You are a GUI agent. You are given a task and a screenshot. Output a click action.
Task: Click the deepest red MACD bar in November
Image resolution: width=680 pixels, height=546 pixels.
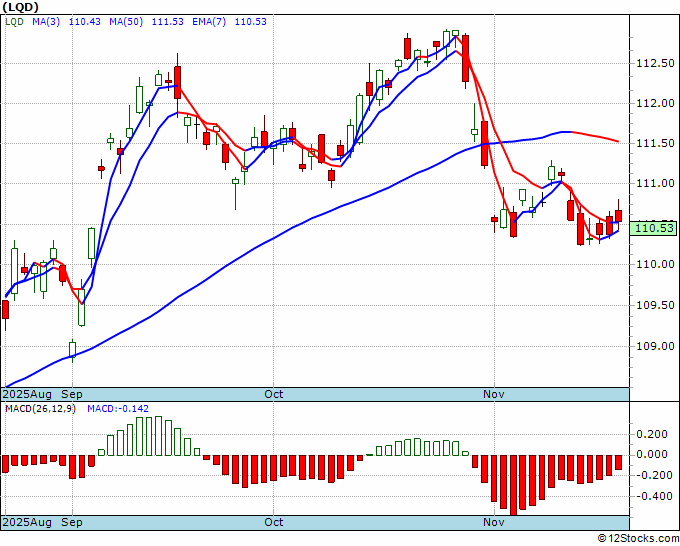coord(513,485)
